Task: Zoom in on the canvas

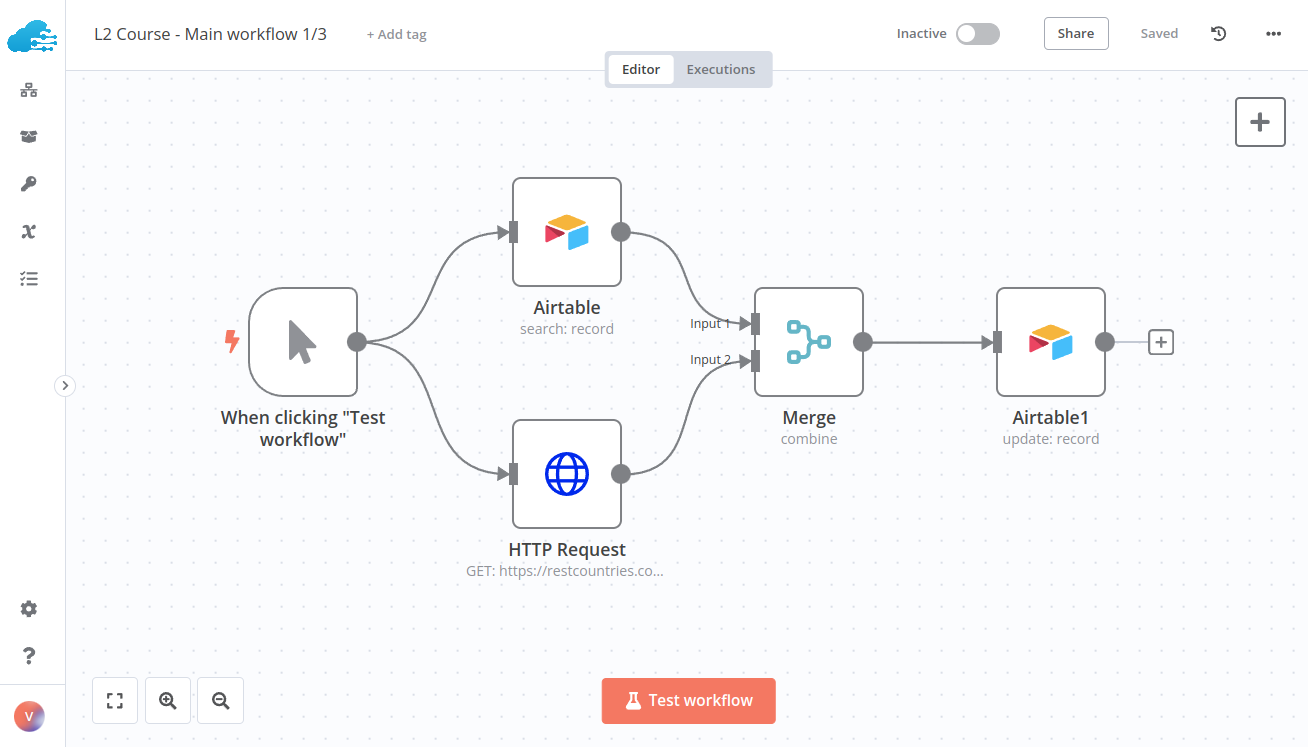Action: 167,700
